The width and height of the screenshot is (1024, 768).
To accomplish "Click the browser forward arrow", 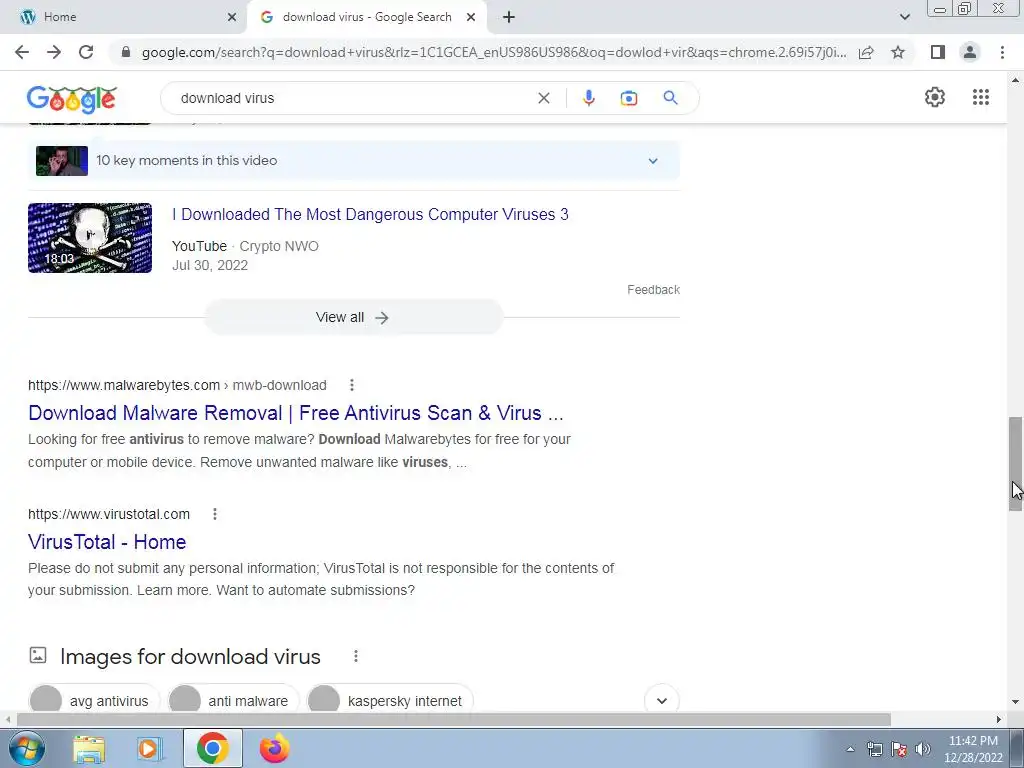I will tap(54, 52).
